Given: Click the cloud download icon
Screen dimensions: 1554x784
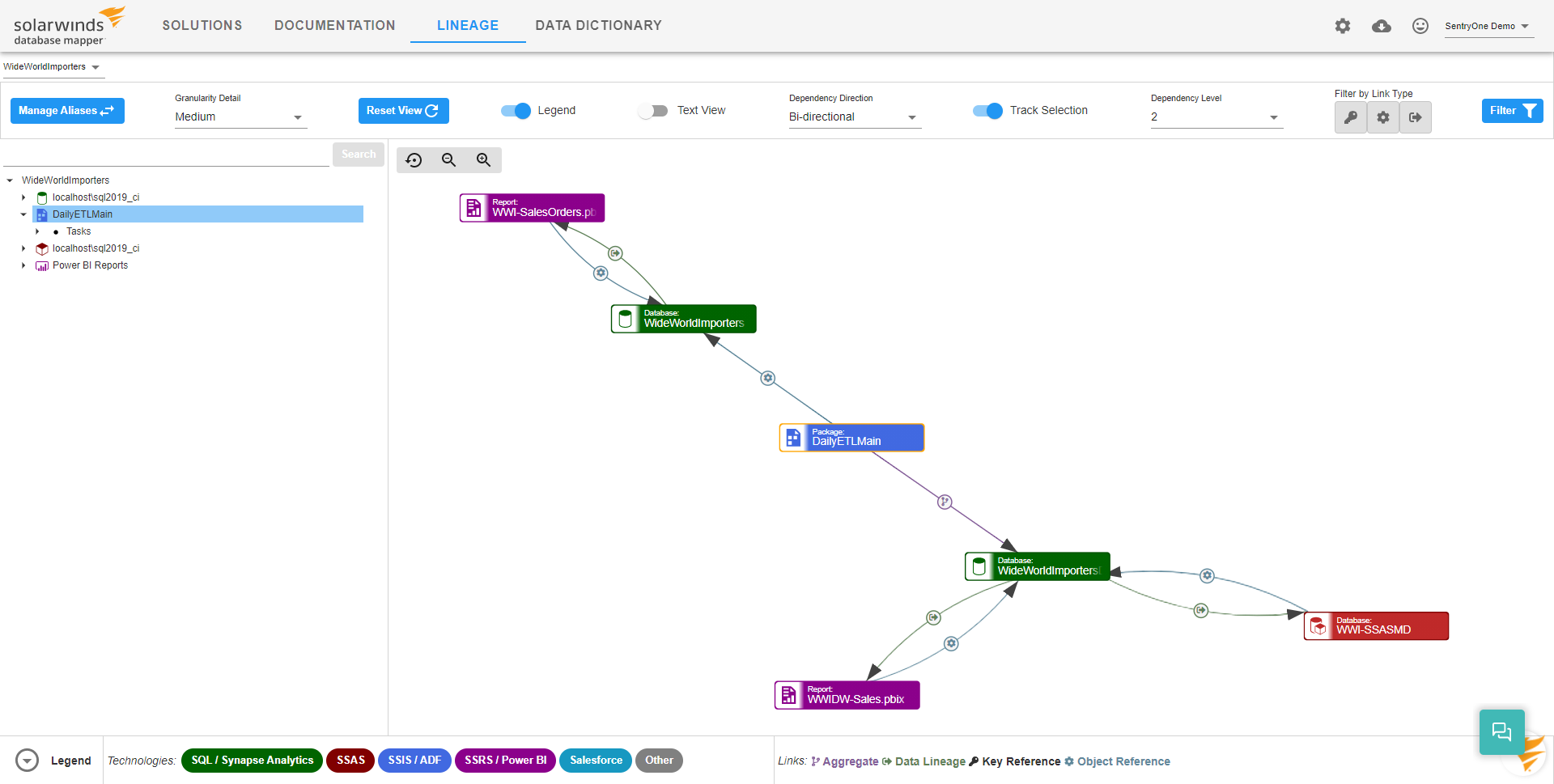Looking at the screenshot, I should click(1382, 26).
